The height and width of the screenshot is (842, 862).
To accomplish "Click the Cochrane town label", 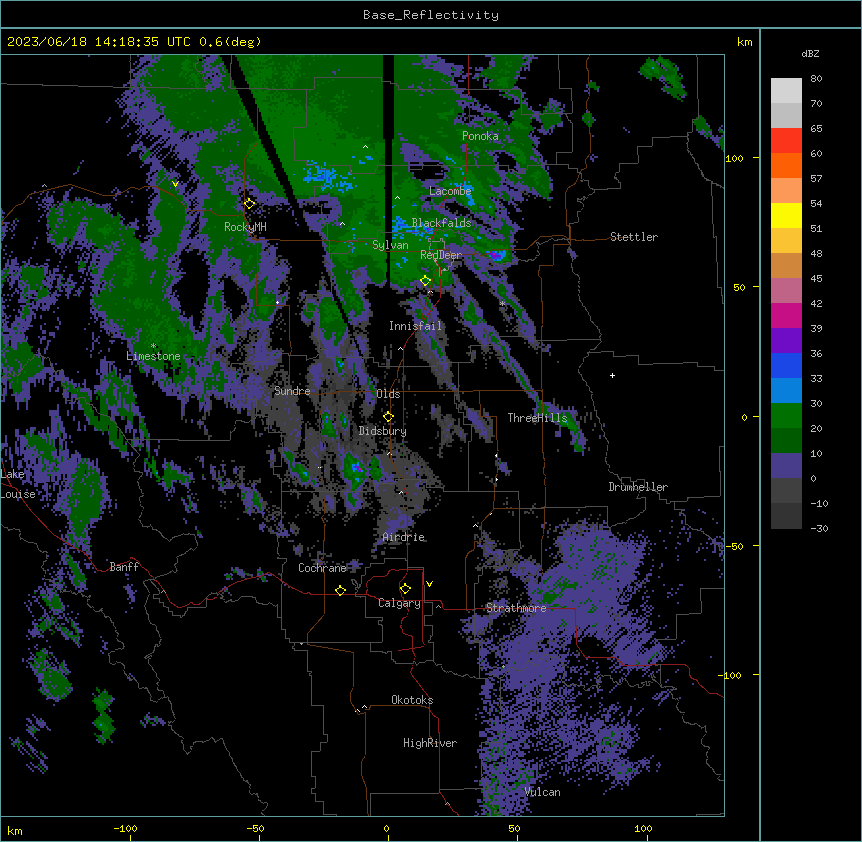I will point(322,568).
